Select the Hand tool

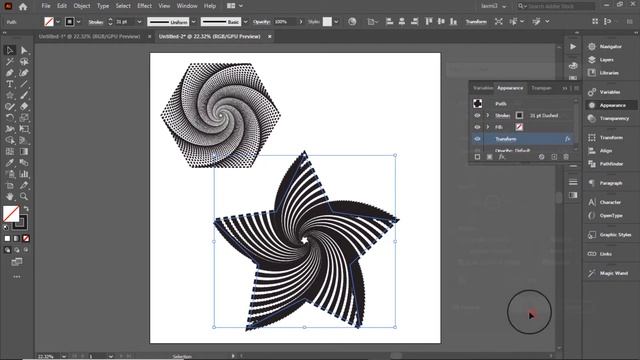[9, 196]
